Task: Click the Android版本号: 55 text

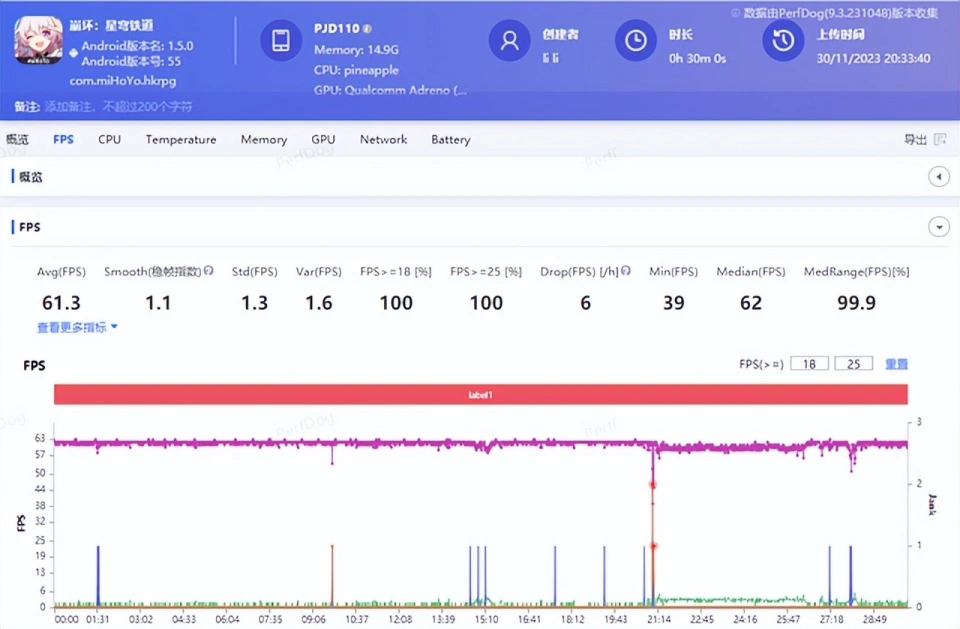Action: tap(131, 61)
